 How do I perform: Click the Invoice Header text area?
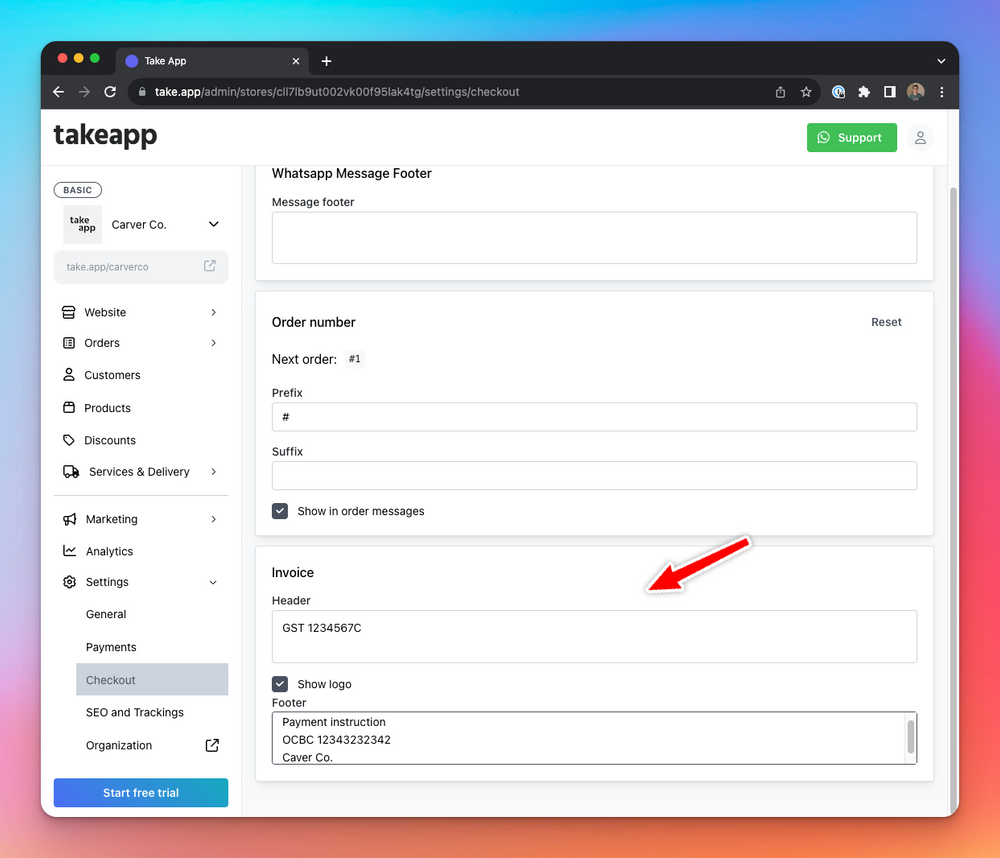click(x=594, y=637)
